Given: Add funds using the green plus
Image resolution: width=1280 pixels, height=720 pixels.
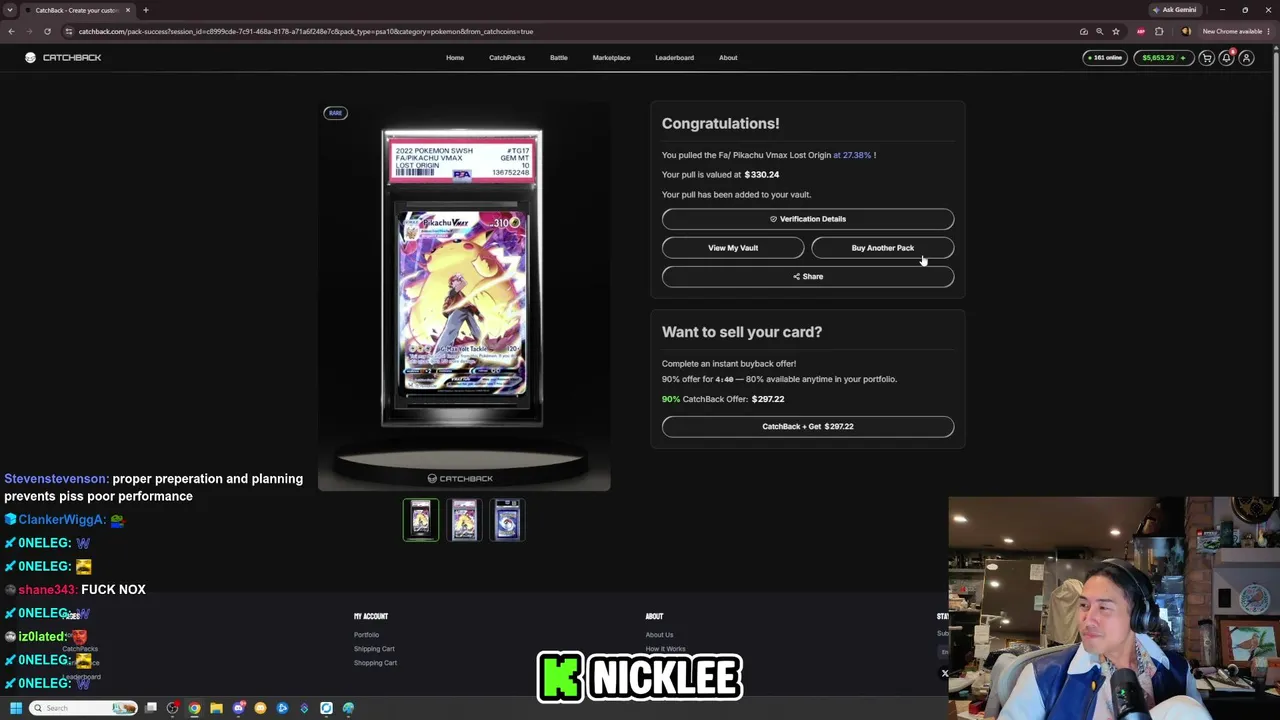Looking at the screenshot, I should pyautogui.click(x=1183, y=58).
